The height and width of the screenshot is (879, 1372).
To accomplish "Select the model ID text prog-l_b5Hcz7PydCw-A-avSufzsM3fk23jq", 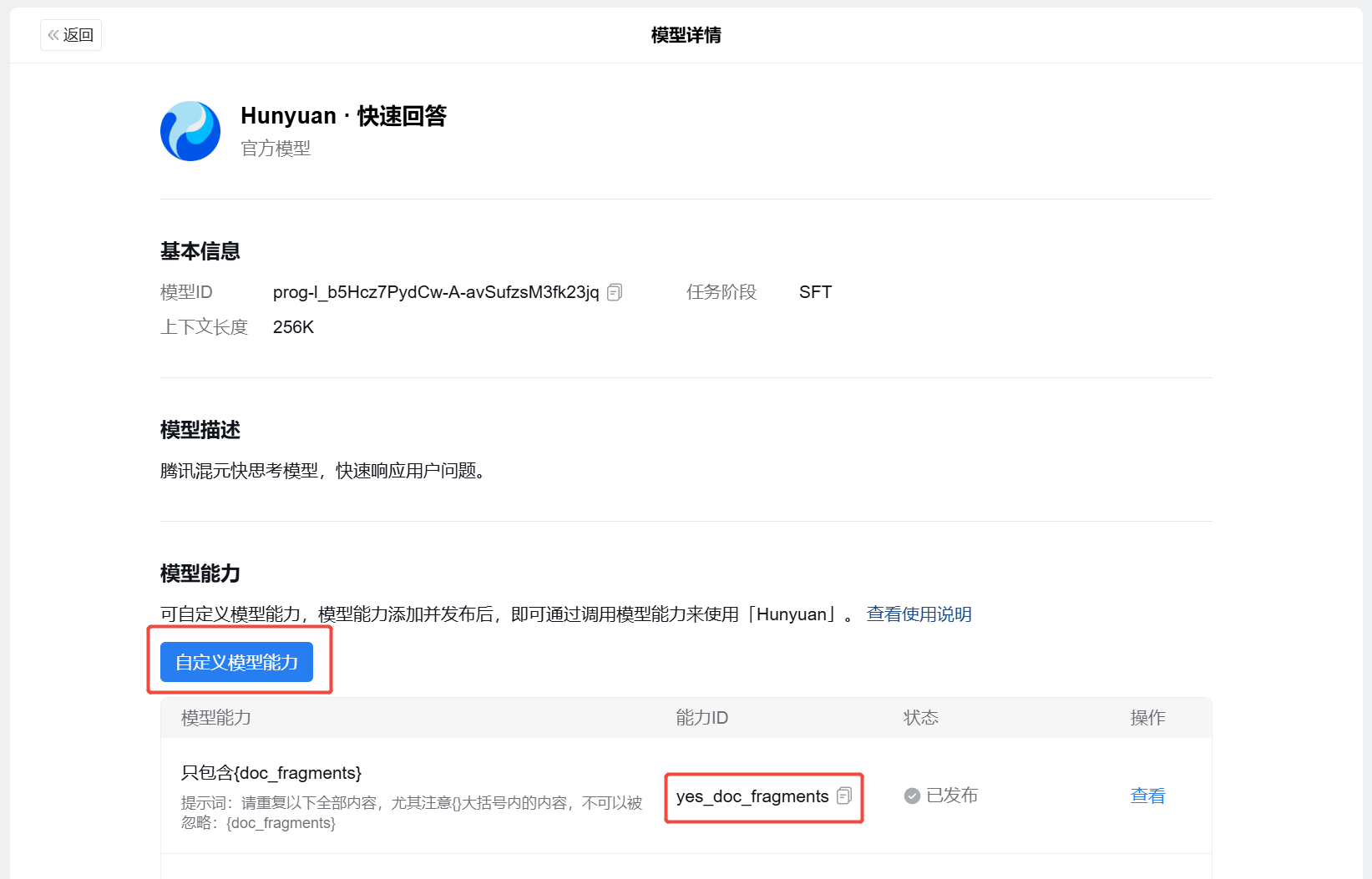I will point(436,292).
